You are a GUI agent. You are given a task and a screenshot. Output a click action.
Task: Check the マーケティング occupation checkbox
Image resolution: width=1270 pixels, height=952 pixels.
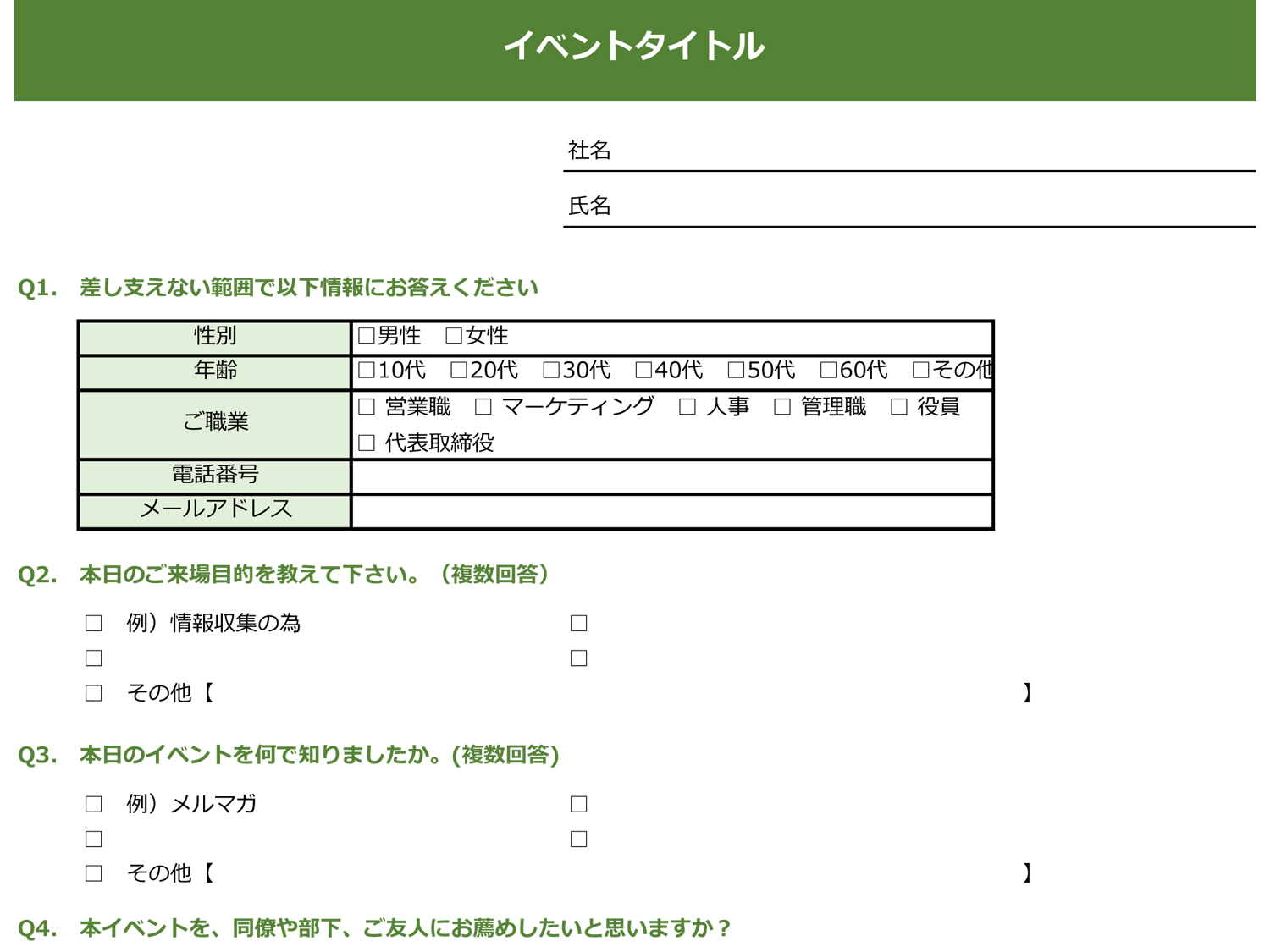coord(483,407)
